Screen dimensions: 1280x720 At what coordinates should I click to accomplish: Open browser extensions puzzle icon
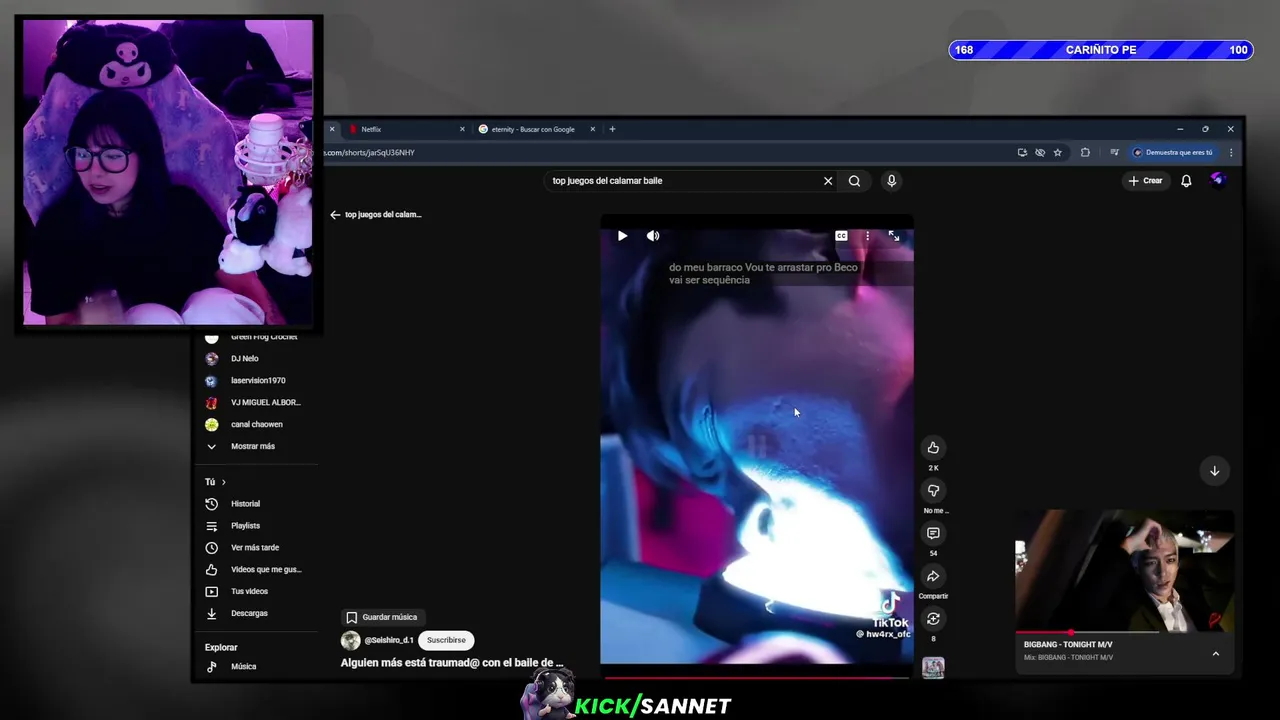coord(1085,153)
